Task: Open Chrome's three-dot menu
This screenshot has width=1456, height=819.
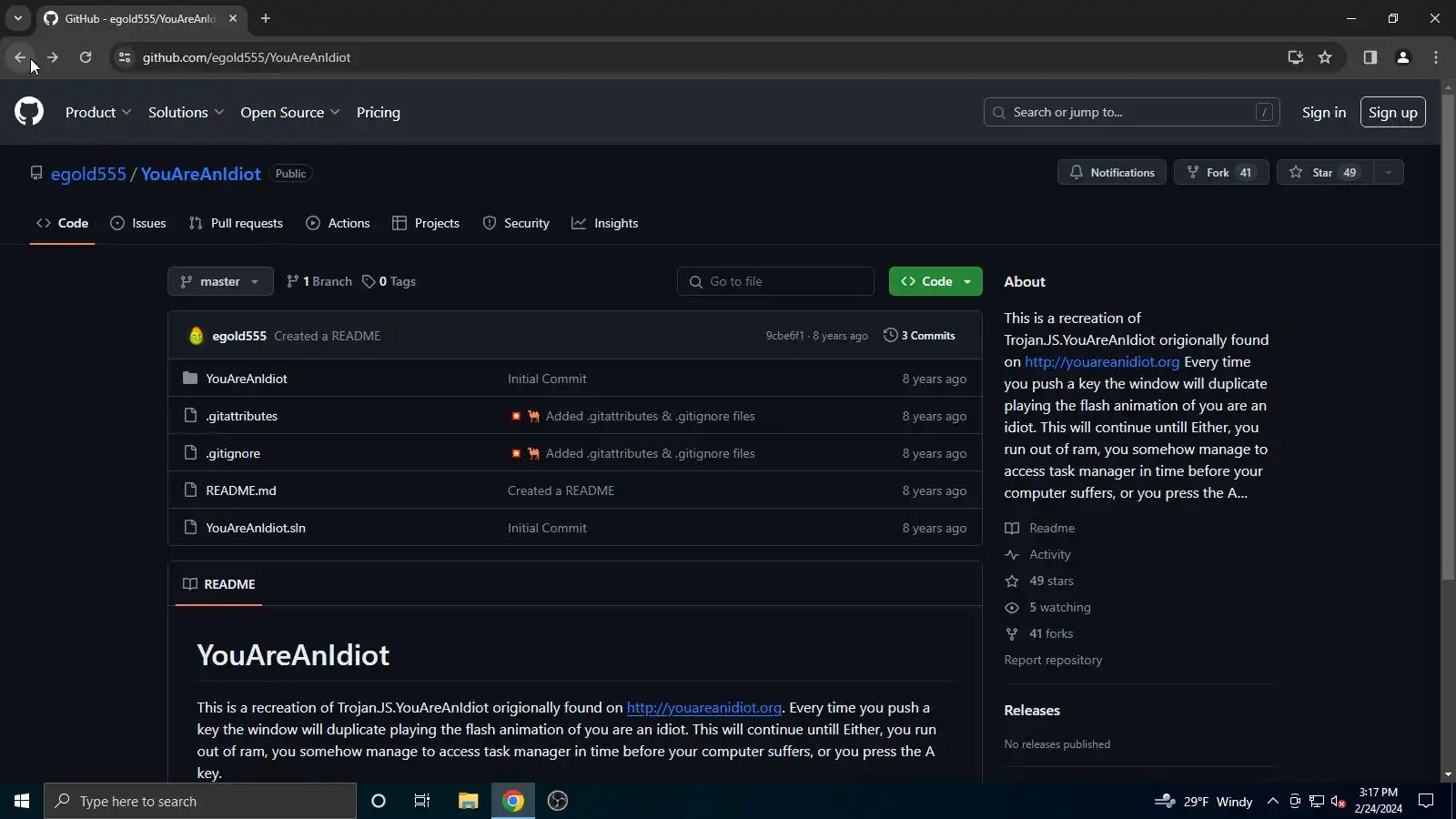Action: 1436,57
